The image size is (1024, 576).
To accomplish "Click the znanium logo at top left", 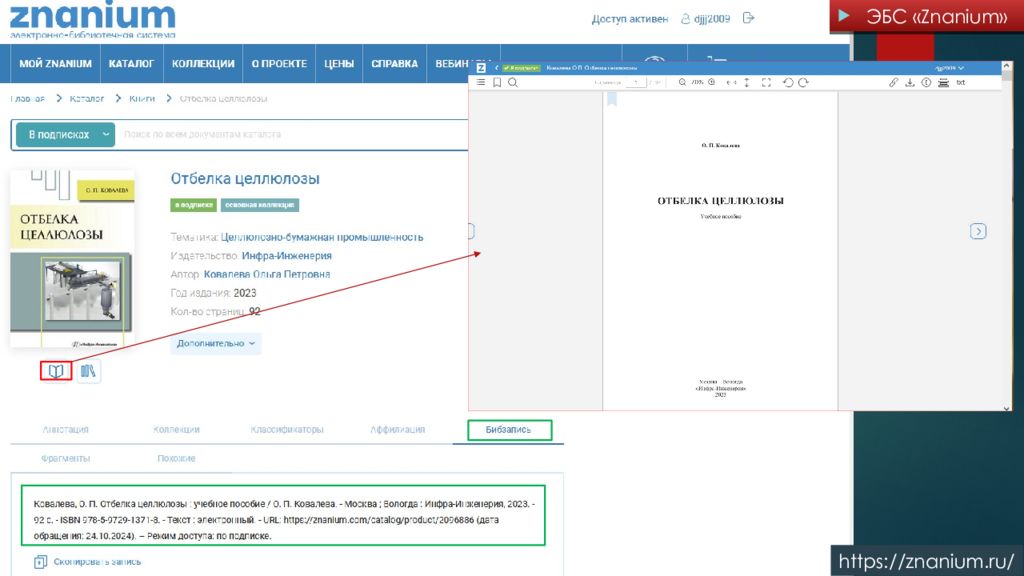I will pyautogui.click(x=93, y=20).
